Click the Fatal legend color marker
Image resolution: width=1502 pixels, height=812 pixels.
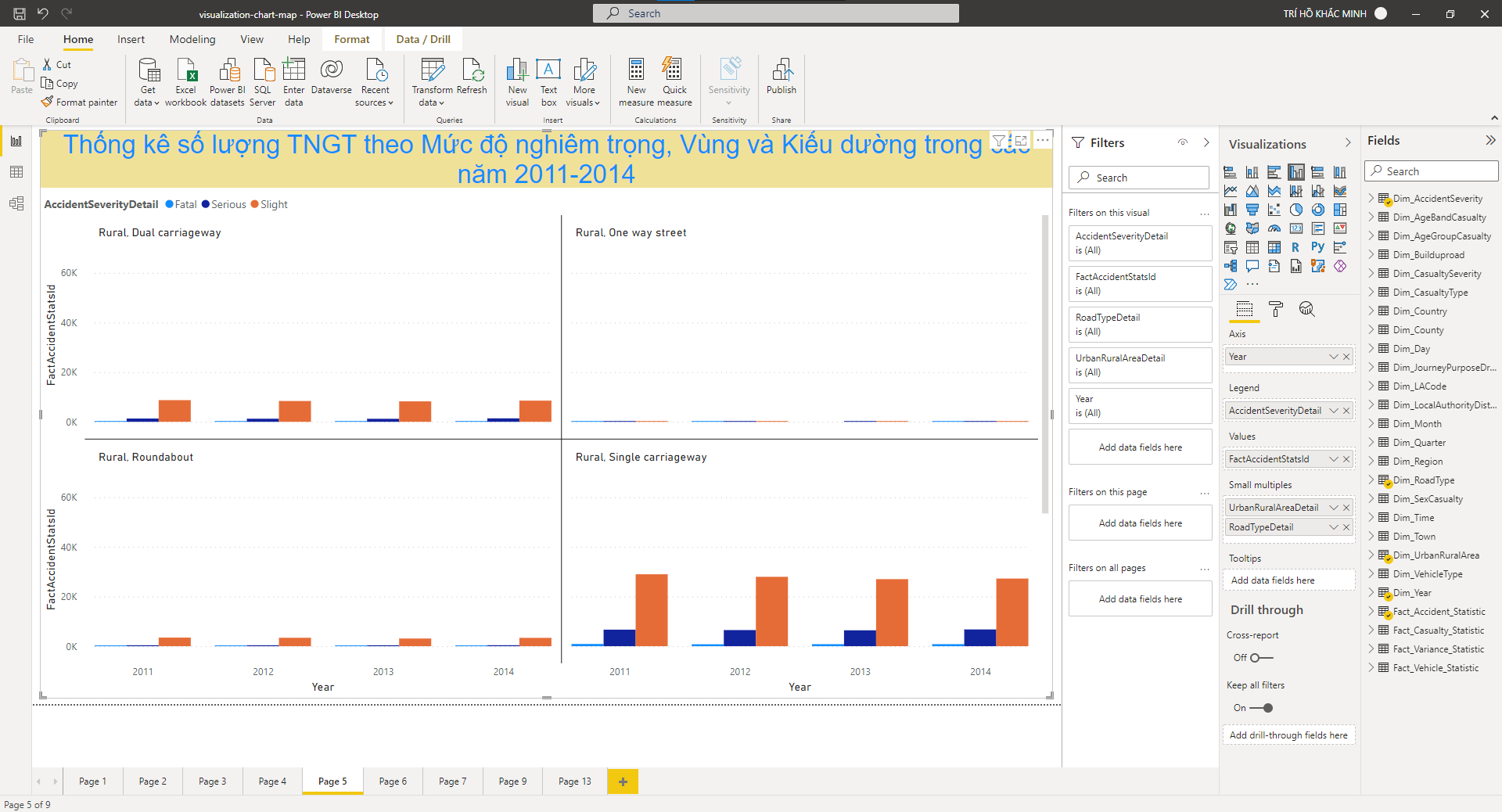click(x=169, y=204)
